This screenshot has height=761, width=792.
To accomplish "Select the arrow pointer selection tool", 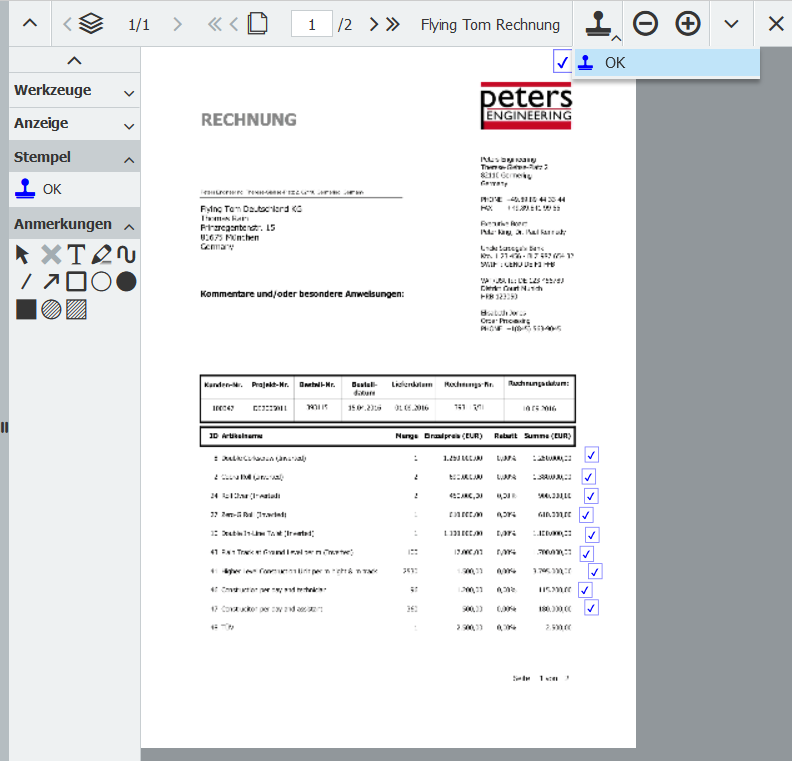I will point(24,254).
